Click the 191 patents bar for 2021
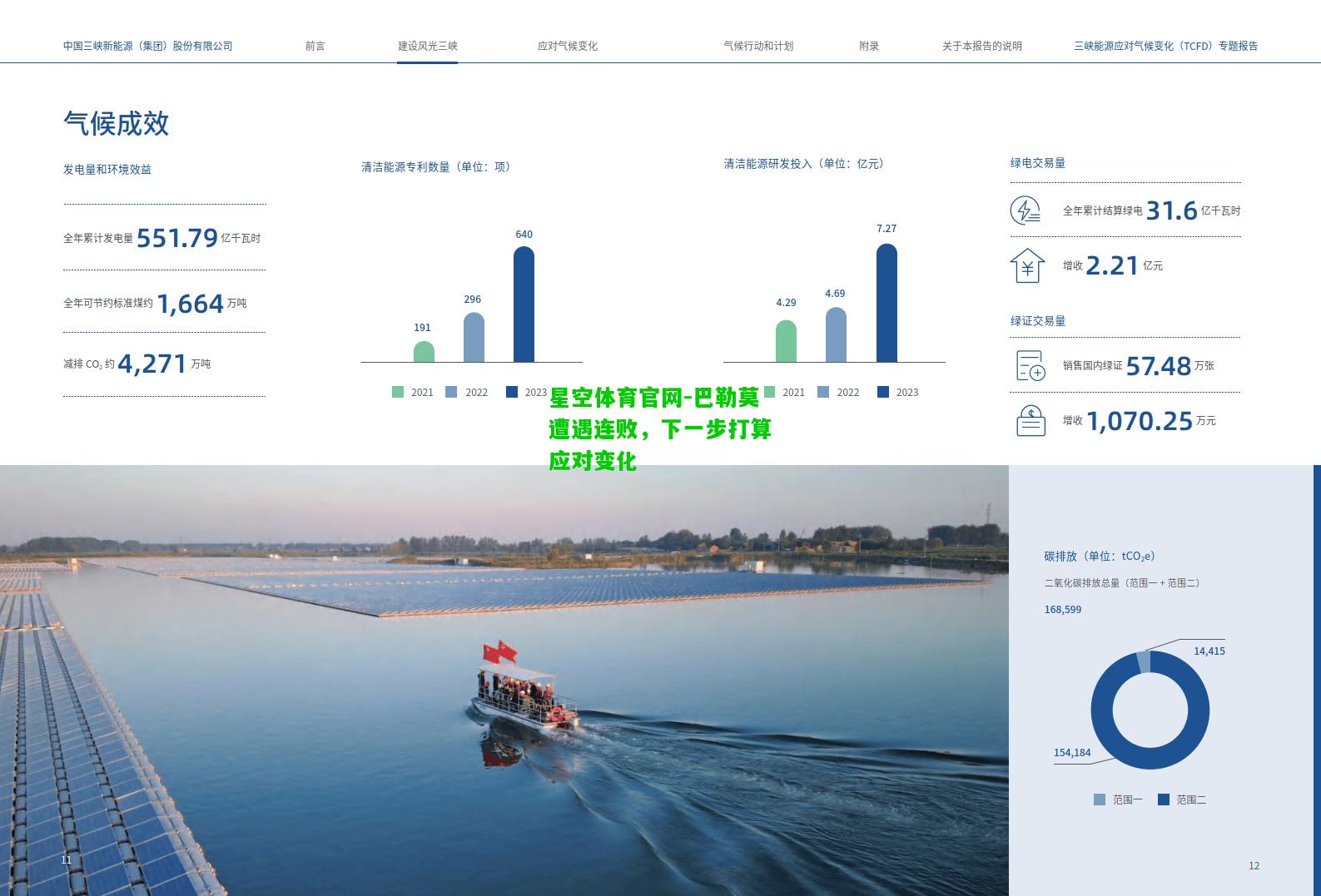This screenshot has height=896, width=1321. 424,351
